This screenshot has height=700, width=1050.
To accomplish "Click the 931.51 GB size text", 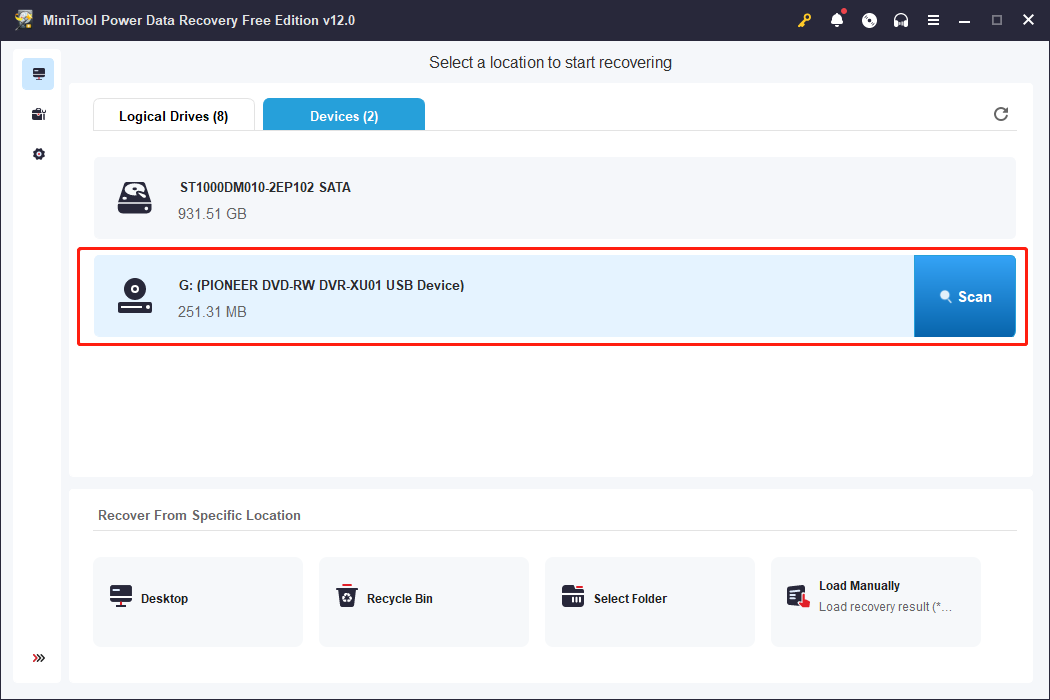I will [x=212, y=214].
